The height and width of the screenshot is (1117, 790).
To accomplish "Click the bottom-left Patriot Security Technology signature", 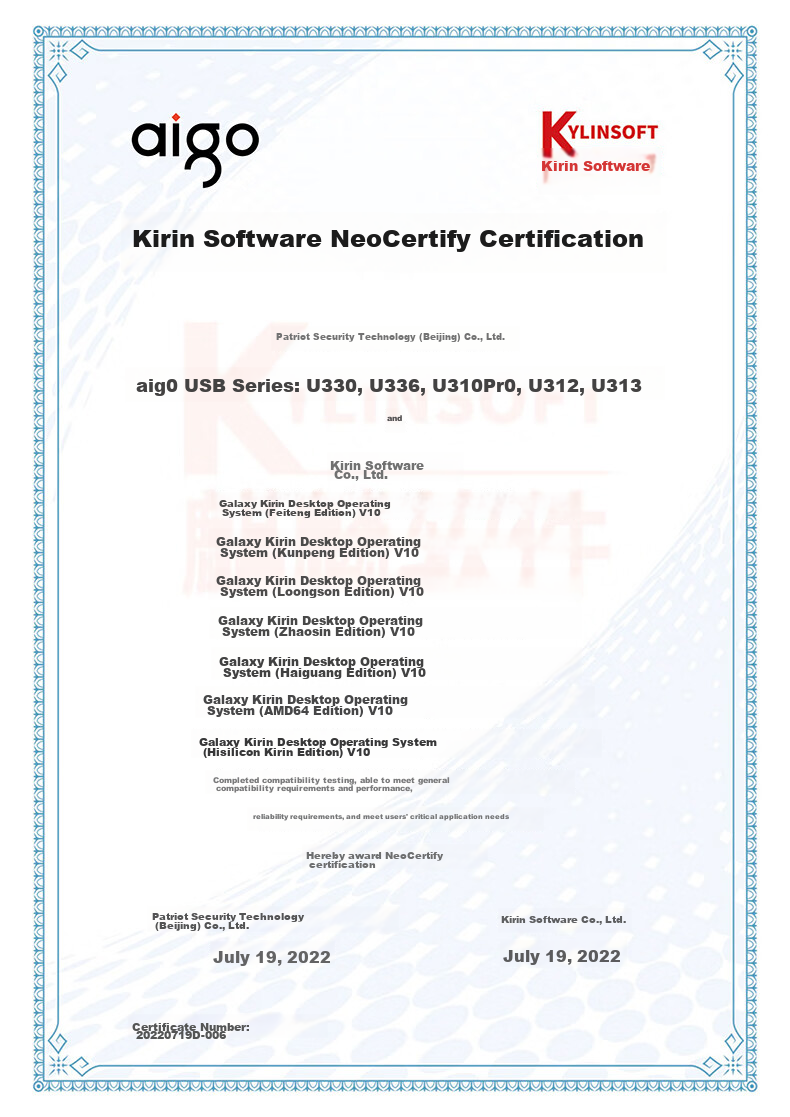I will (228, 921).
